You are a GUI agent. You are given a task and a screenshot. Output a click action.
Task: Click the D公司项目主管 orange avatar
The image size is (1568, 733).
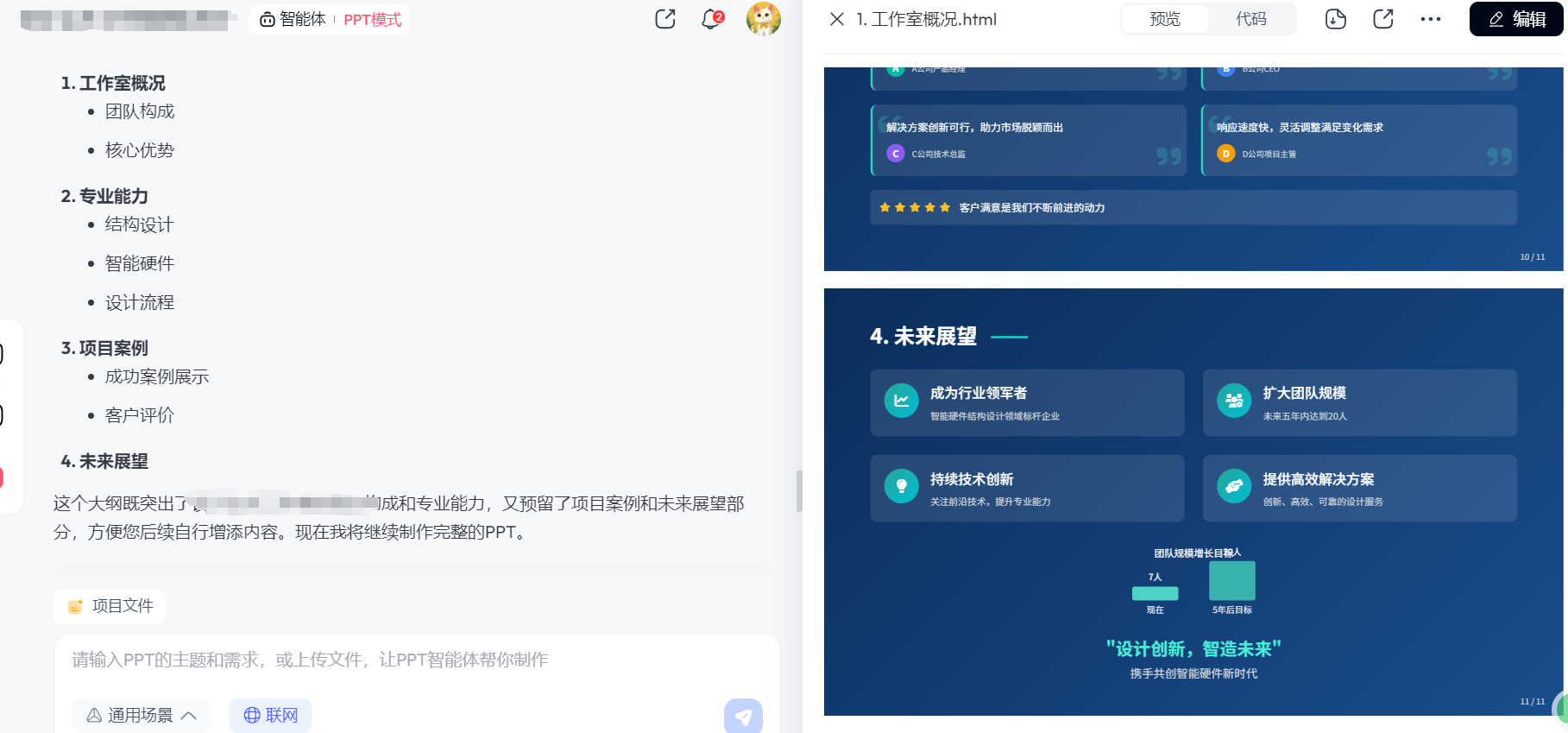coord(1225,154)
